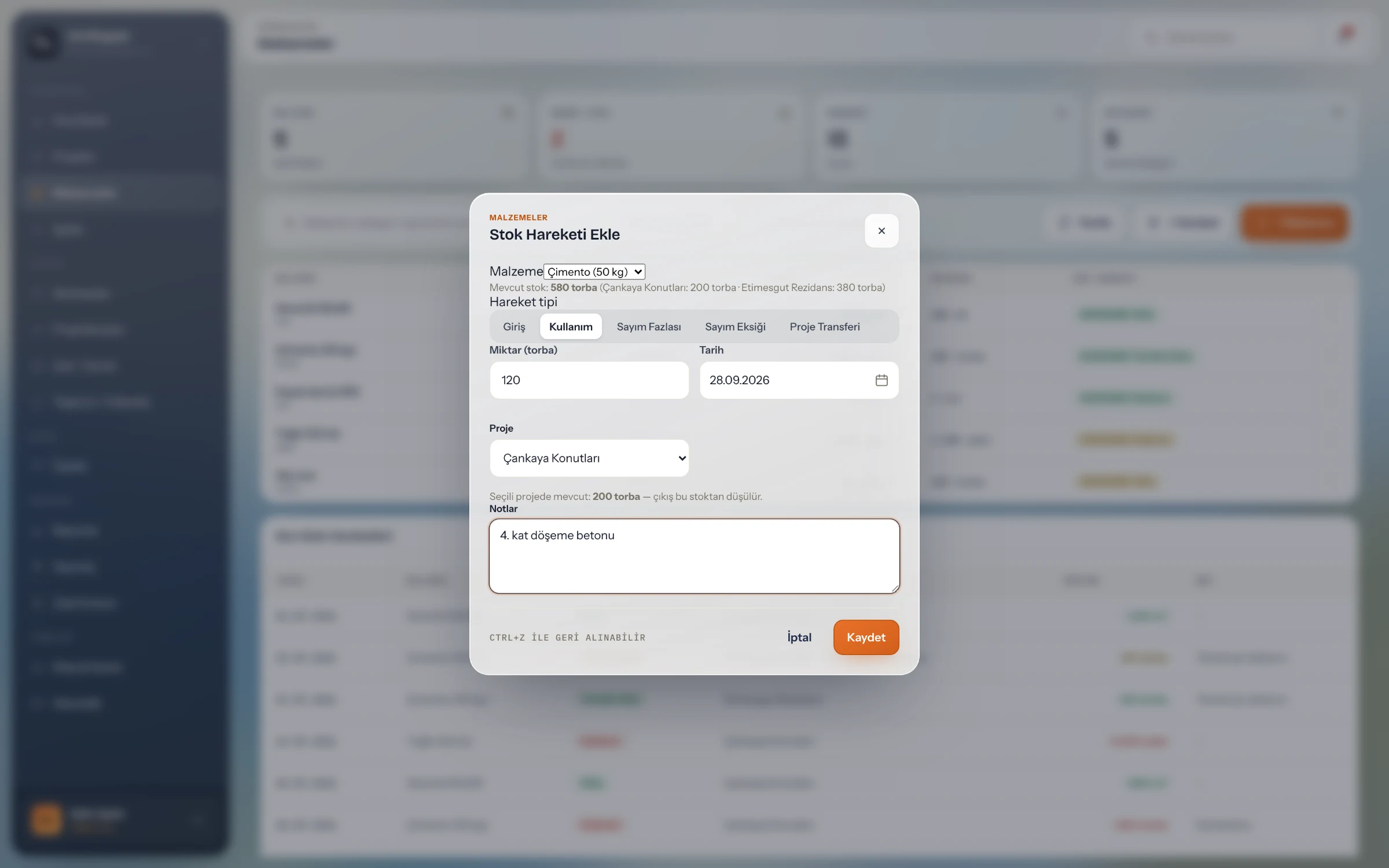Expand the Proje dropdown Çankaya Konutları
Viewport: 1389px width, 868px height.
[589, 458]
